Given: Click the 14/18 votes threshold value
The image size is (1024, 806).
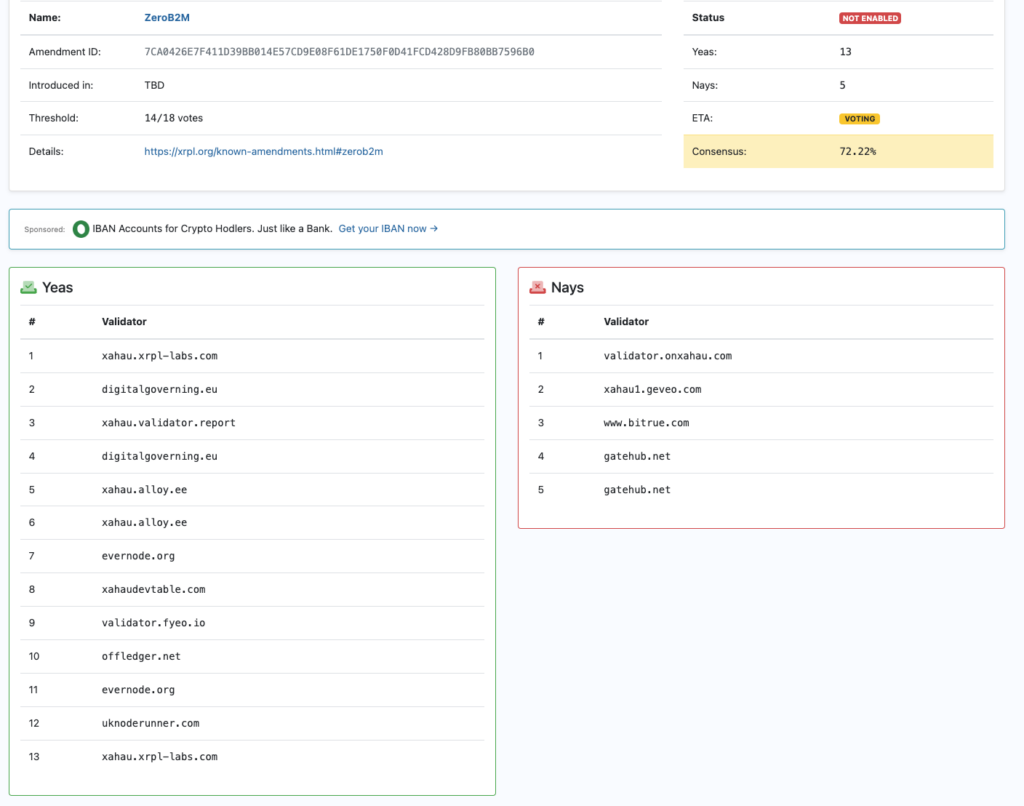Looking at the screenshot, I should [174, 118].
